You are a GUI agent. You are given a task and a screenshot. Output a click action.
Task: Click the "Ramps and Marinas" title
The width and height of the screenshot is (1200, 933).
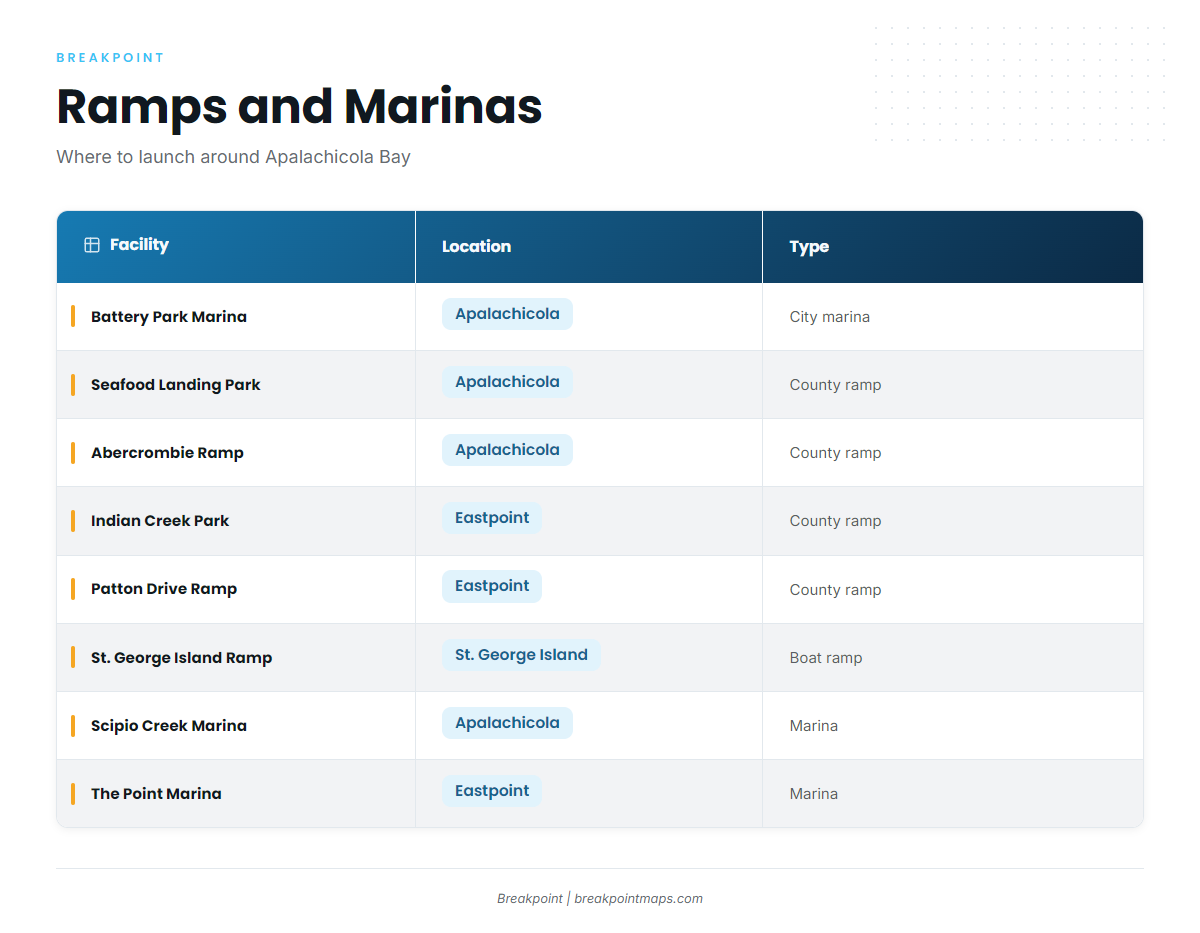click(299, 106)
